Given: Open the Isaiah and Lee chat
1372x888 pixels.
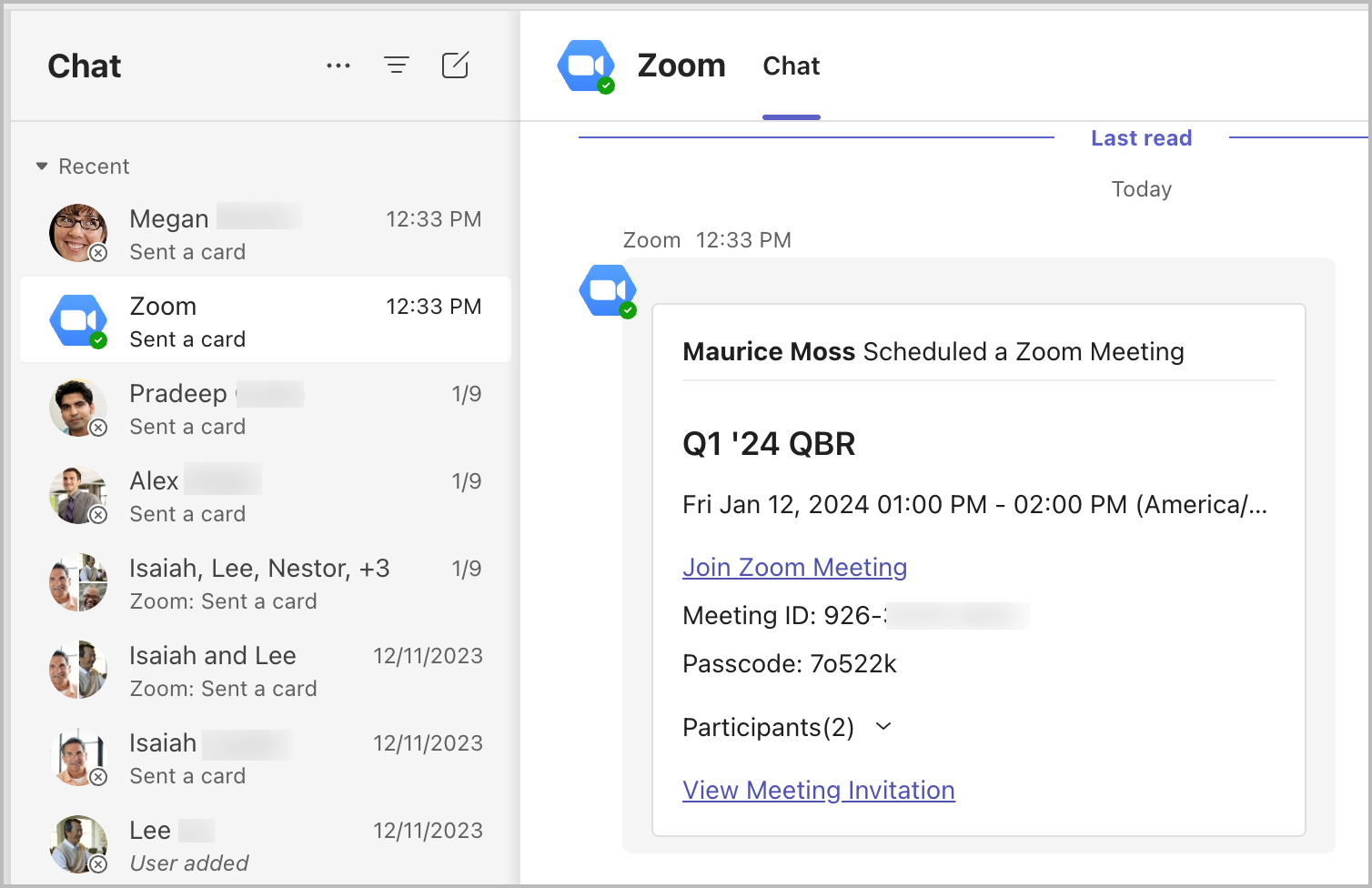Looking at the screenshot, I should pos(266,671).
